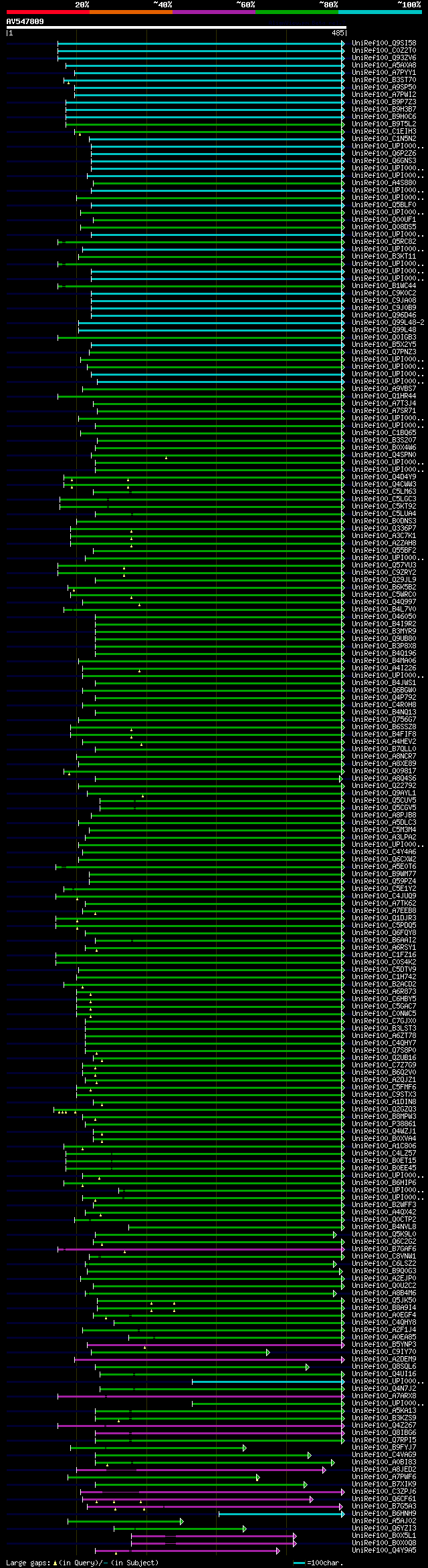The height and width of the screenshot is (1568, 428).
Task: Click the cyan alignment bar for B6HNH9
Action: click(282, 1513)
